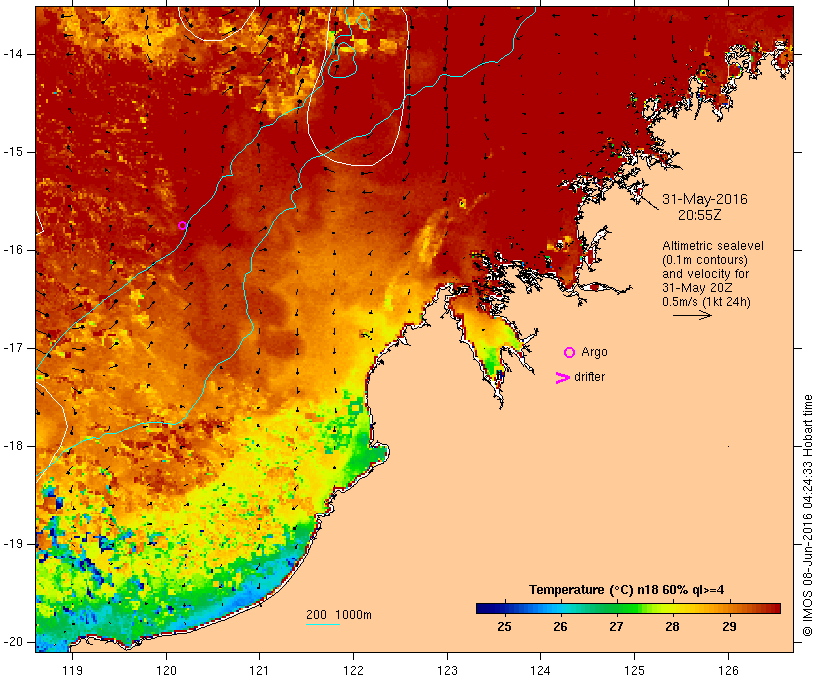Click the '(0.1m contours)' text
The height and width of the screenshot is (680, 820).
[x=705, y=260]
